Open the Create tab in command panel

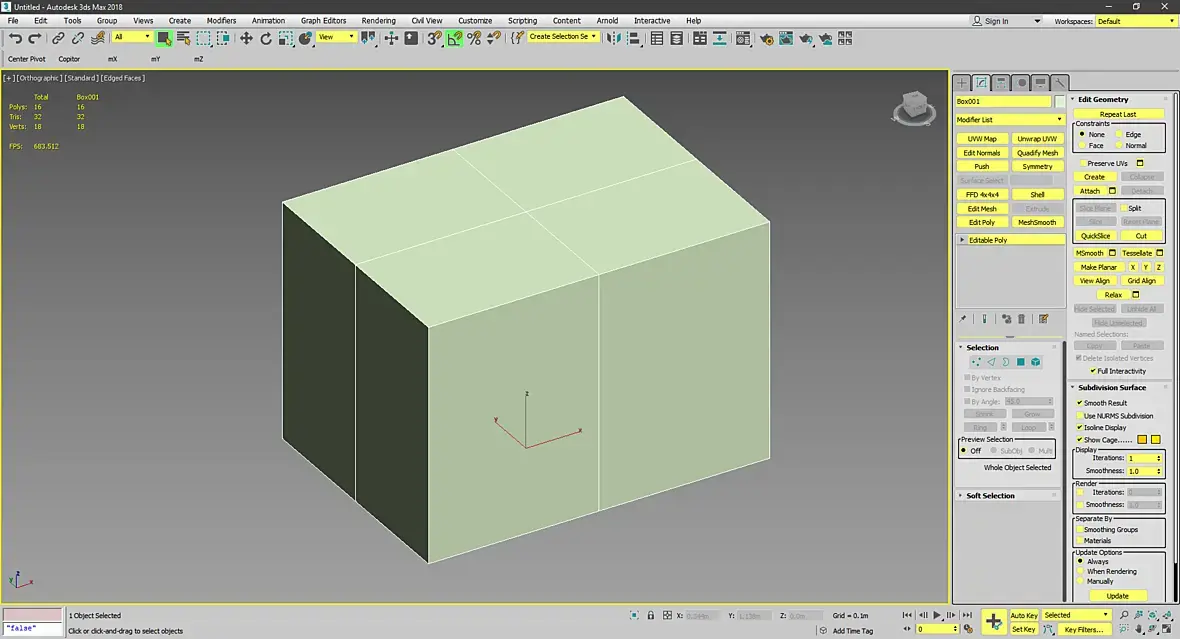[962, 83]
